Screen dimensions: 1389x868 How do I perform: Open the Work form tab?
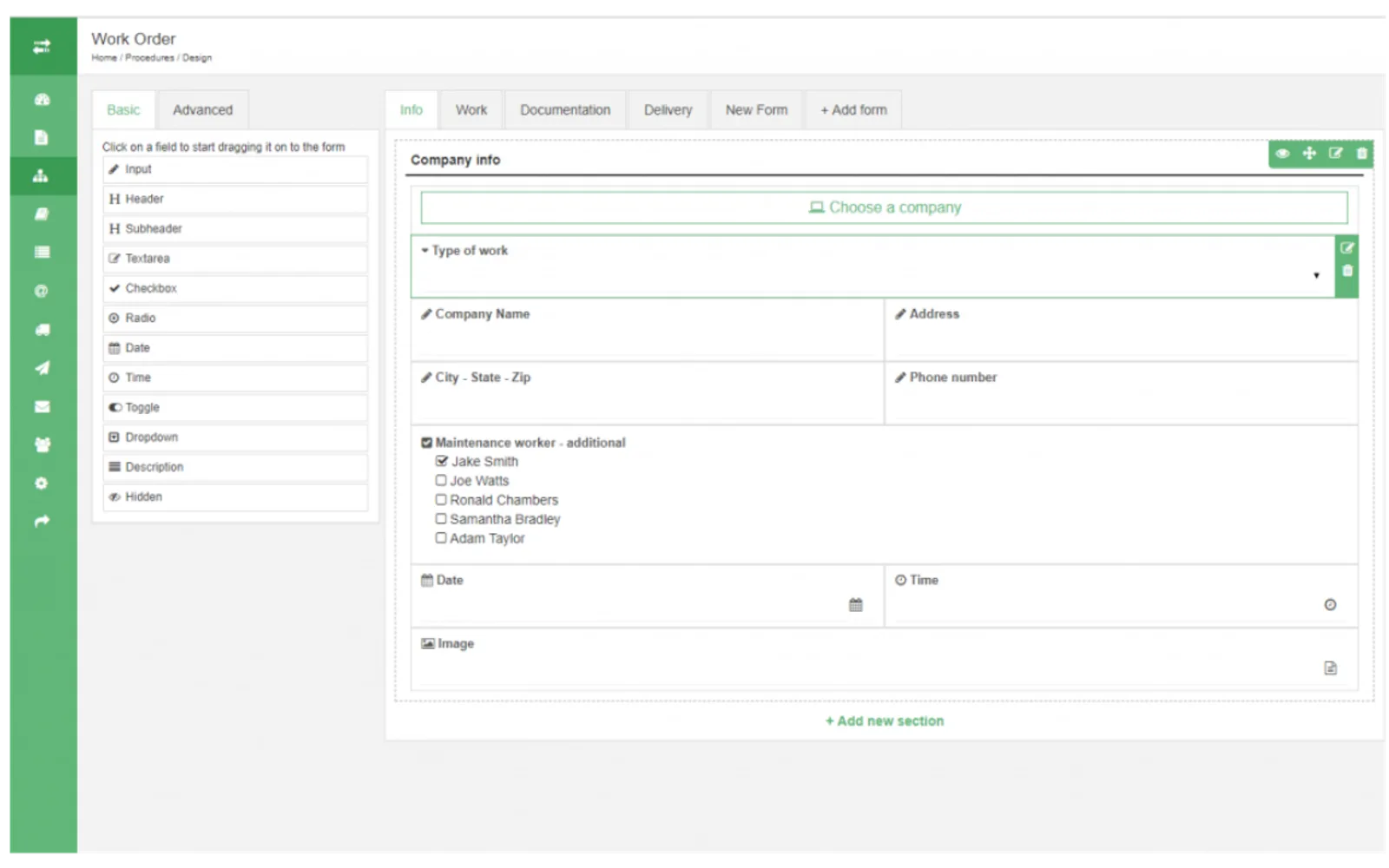[471, 110]
